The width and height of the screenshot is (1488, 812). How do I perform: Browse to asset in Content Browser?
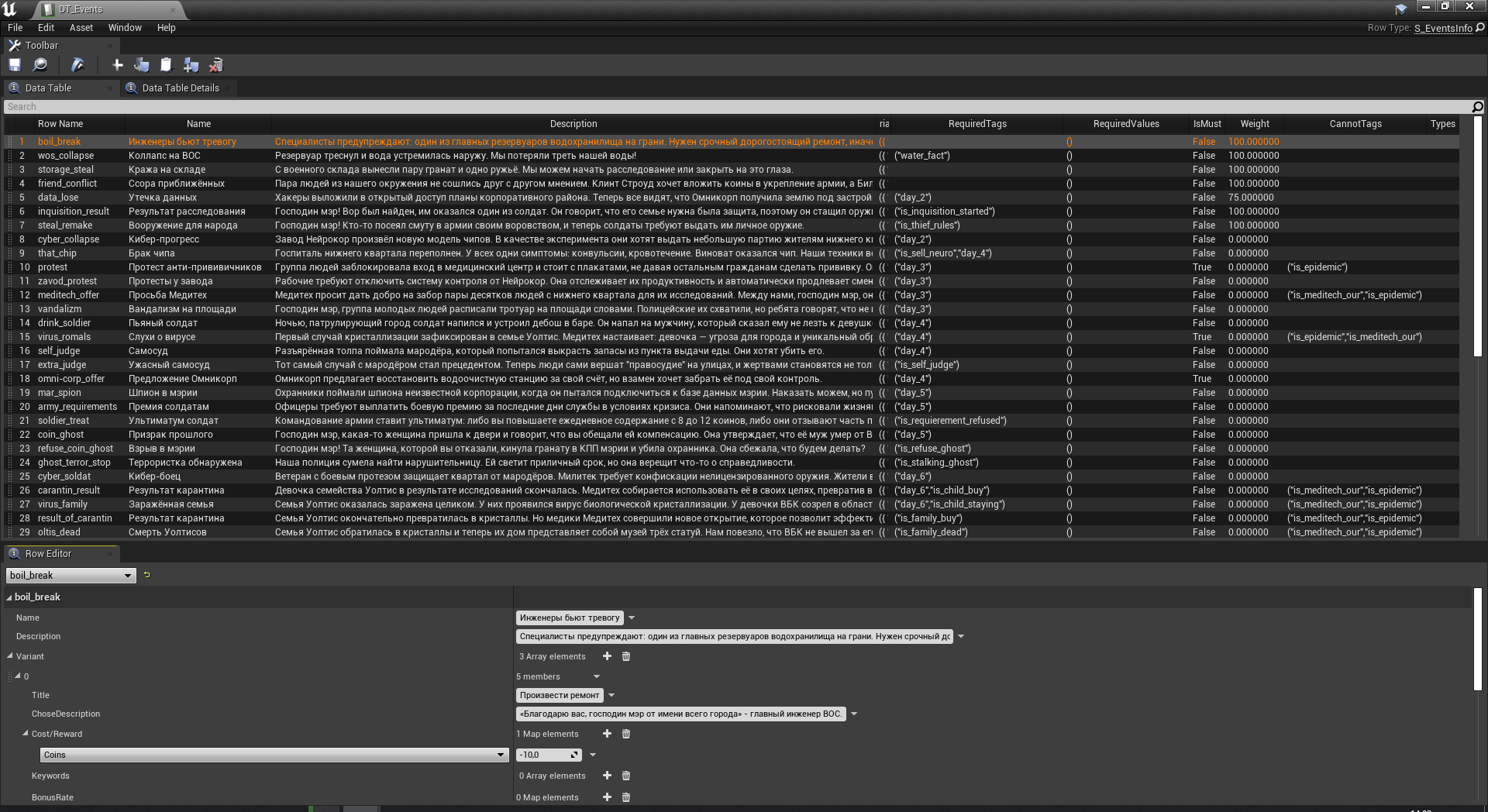click(x=40, y=65)
